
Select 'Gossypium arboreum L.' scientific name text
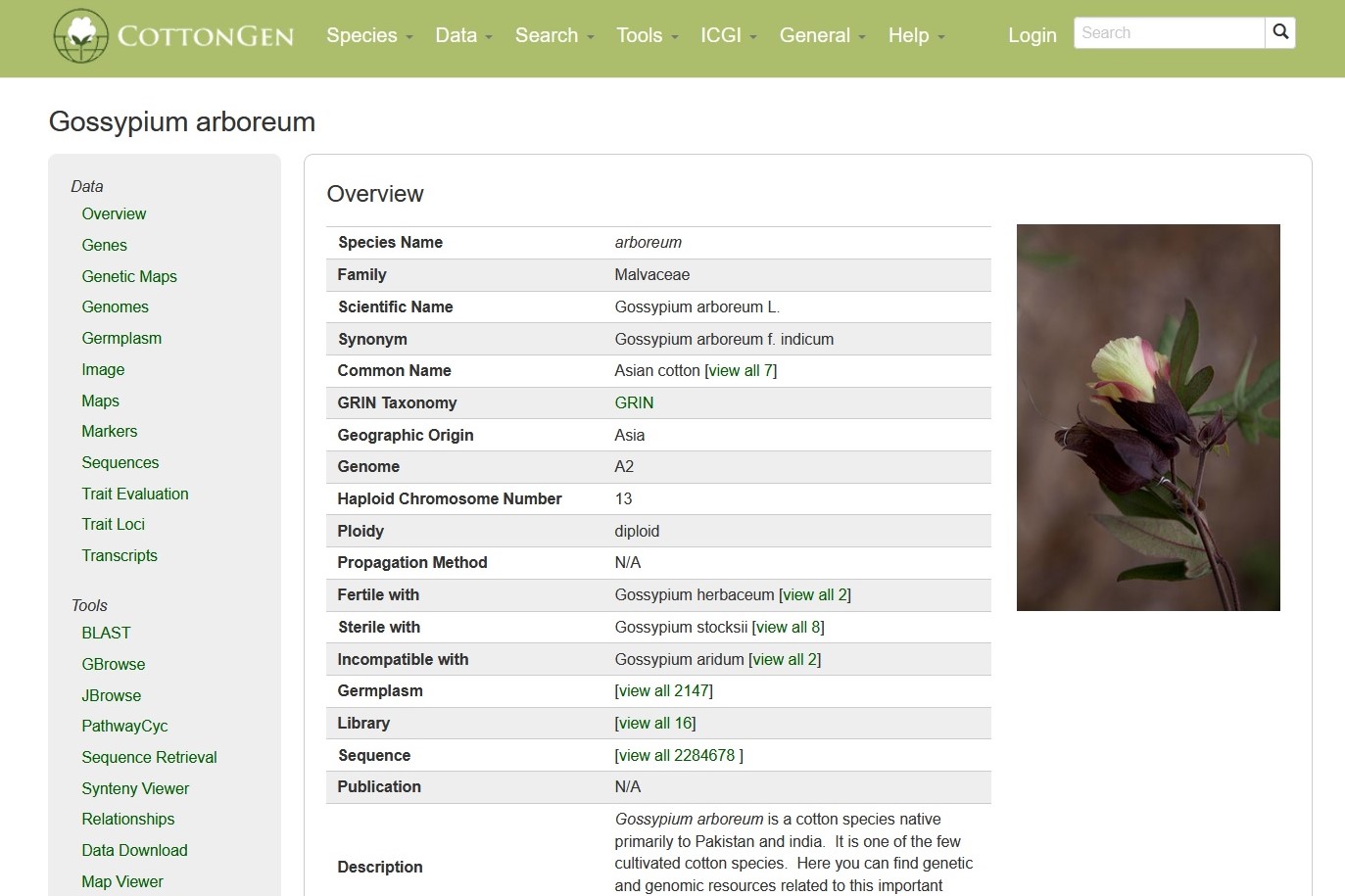[697, 307]
